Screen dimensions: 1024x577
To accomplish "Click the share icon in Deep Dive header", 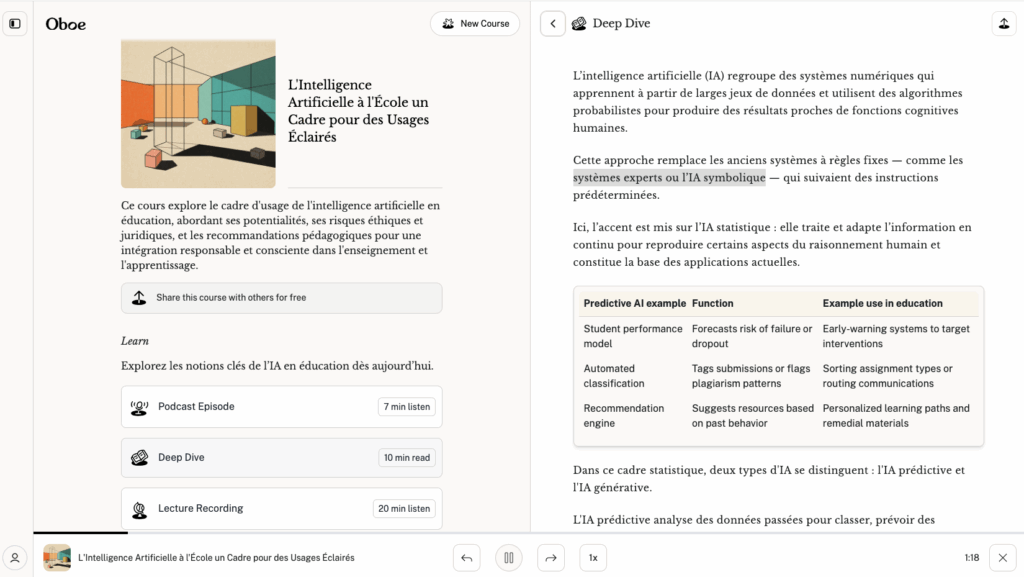I will 1003,24.
